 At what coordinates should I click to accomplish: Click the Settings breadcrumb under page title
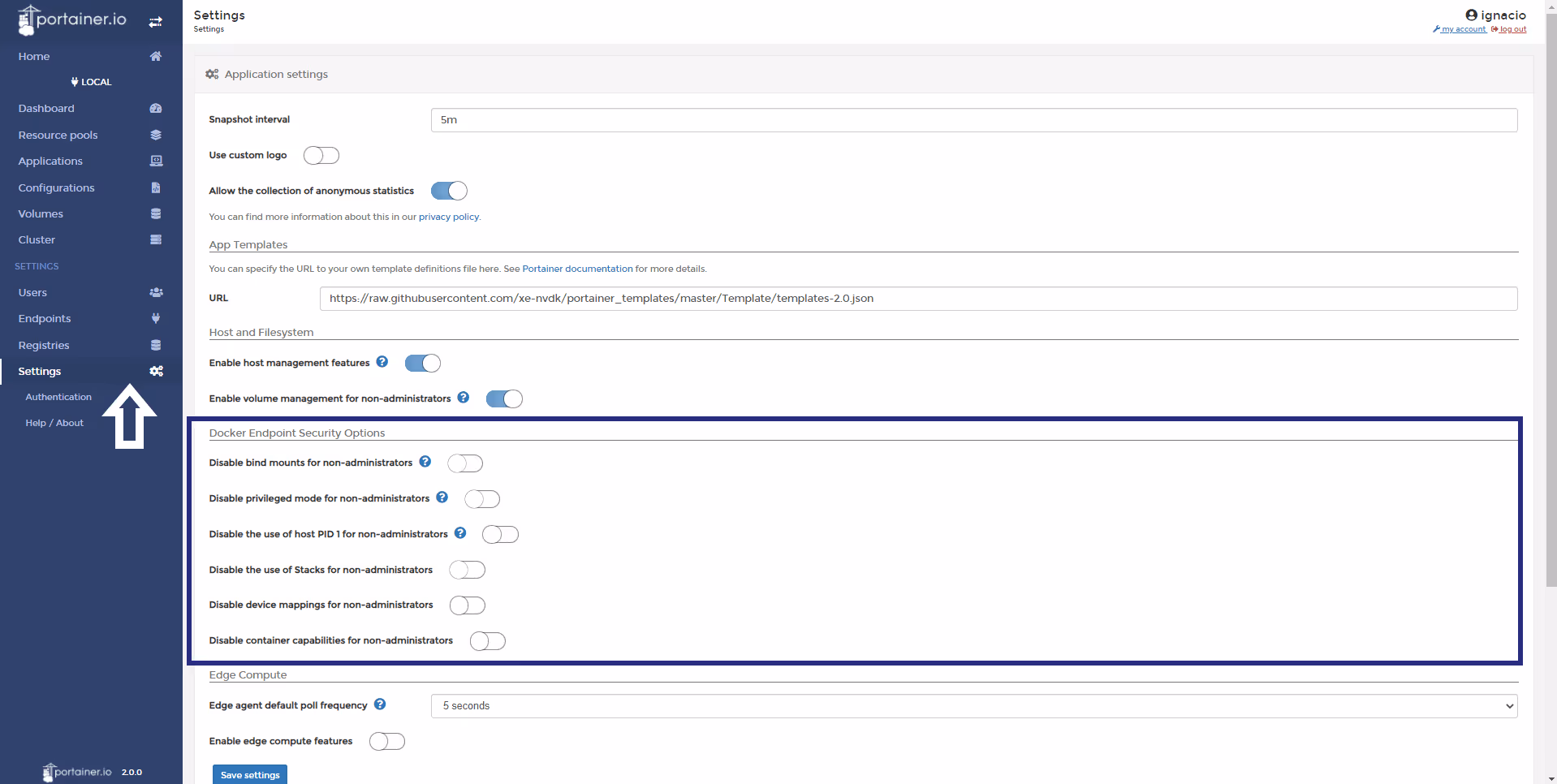209,29
